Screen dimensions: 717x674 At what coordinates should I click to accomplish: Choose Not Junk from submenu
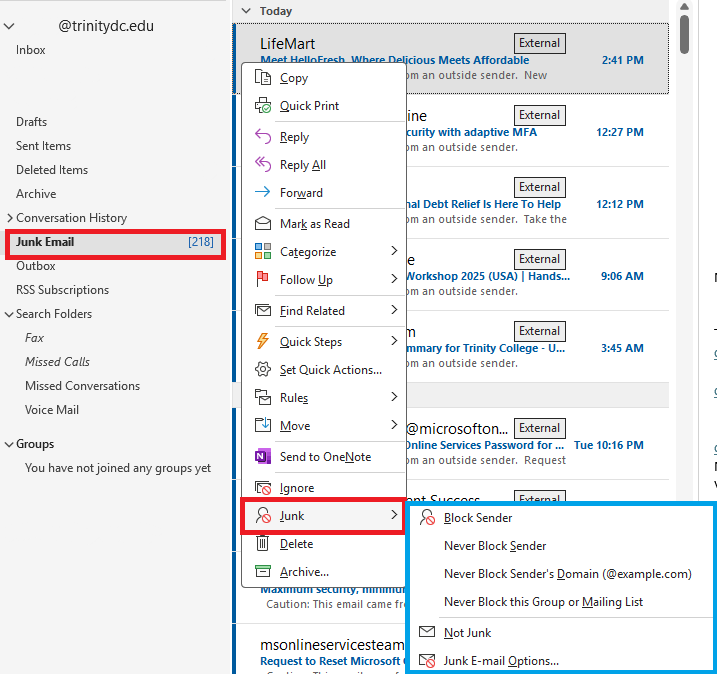467,633
